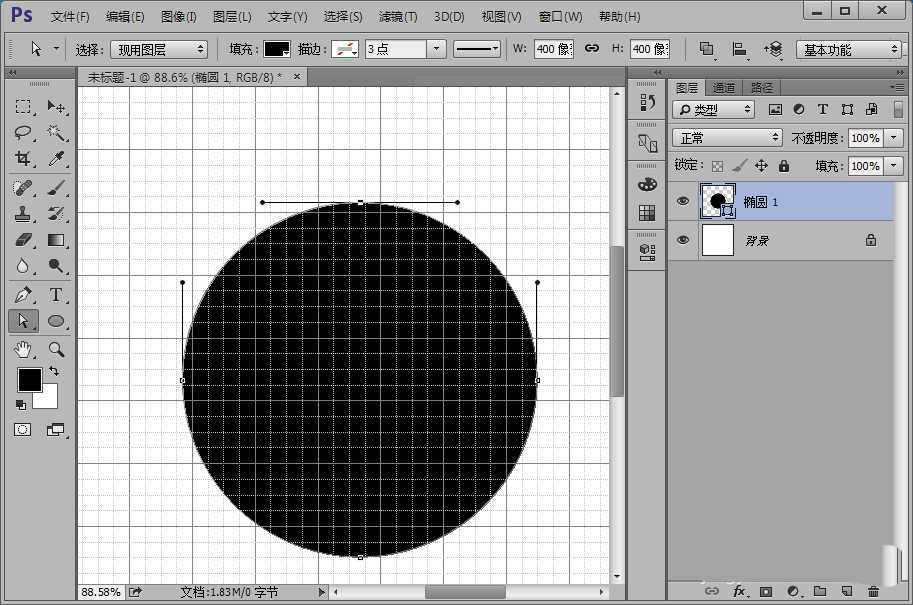
Task: Choose the Crop tool
Action: pos(24,160)
